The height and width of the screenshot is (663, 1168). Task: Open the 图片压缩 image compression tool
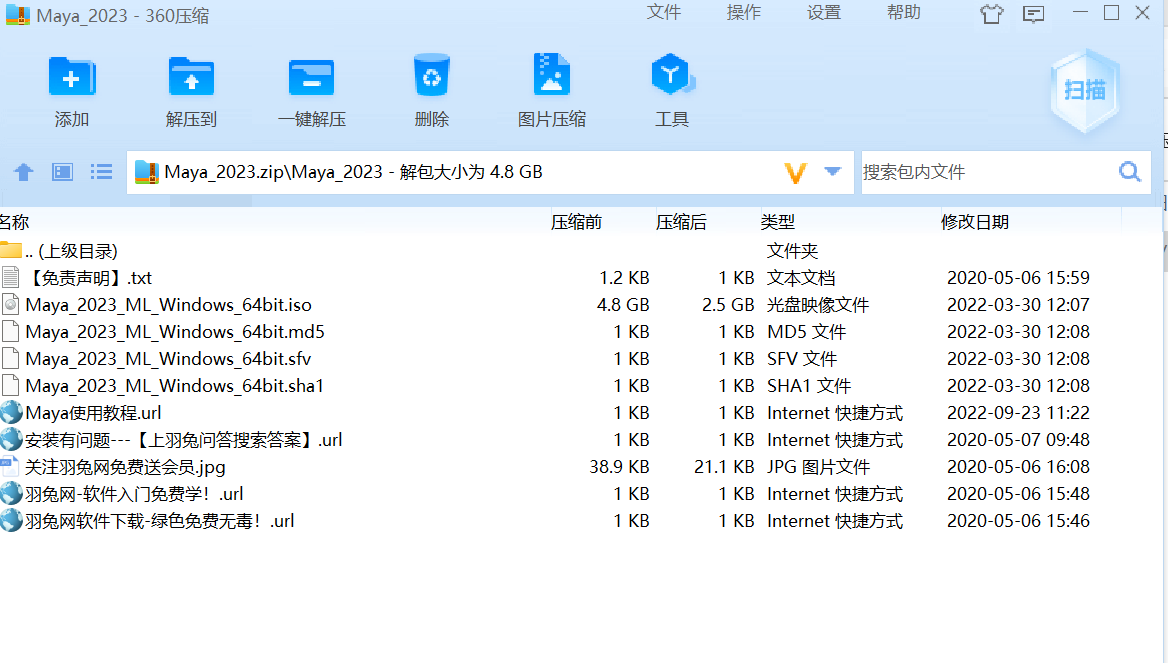[551, 74]
